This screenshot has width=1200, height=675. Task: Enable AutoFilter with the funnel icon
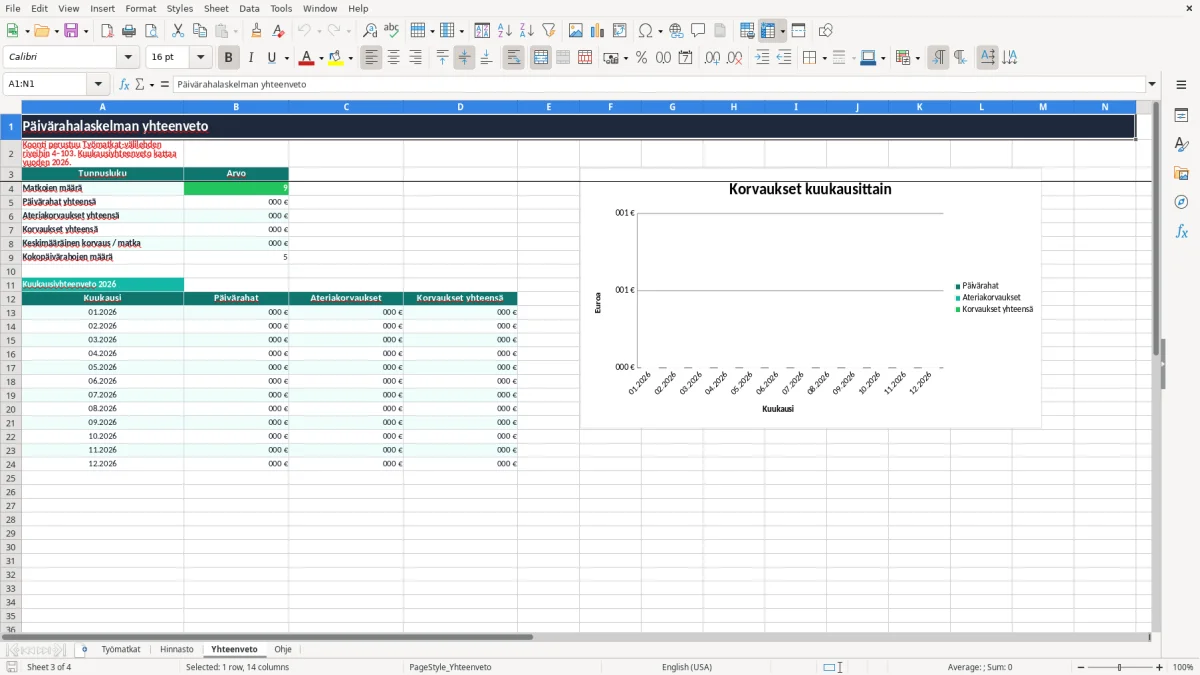pyautogui.click(x=549, y=31)
